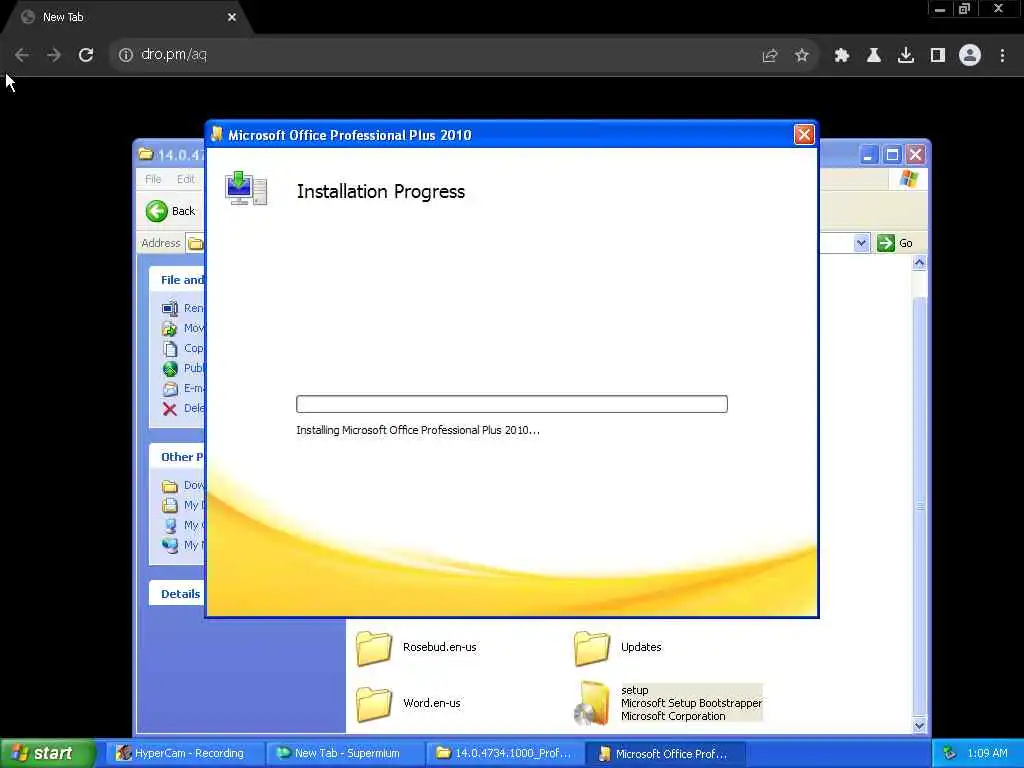
Task: Open the browser extensions puzzle icon
Action: click(x=842, y=56)
